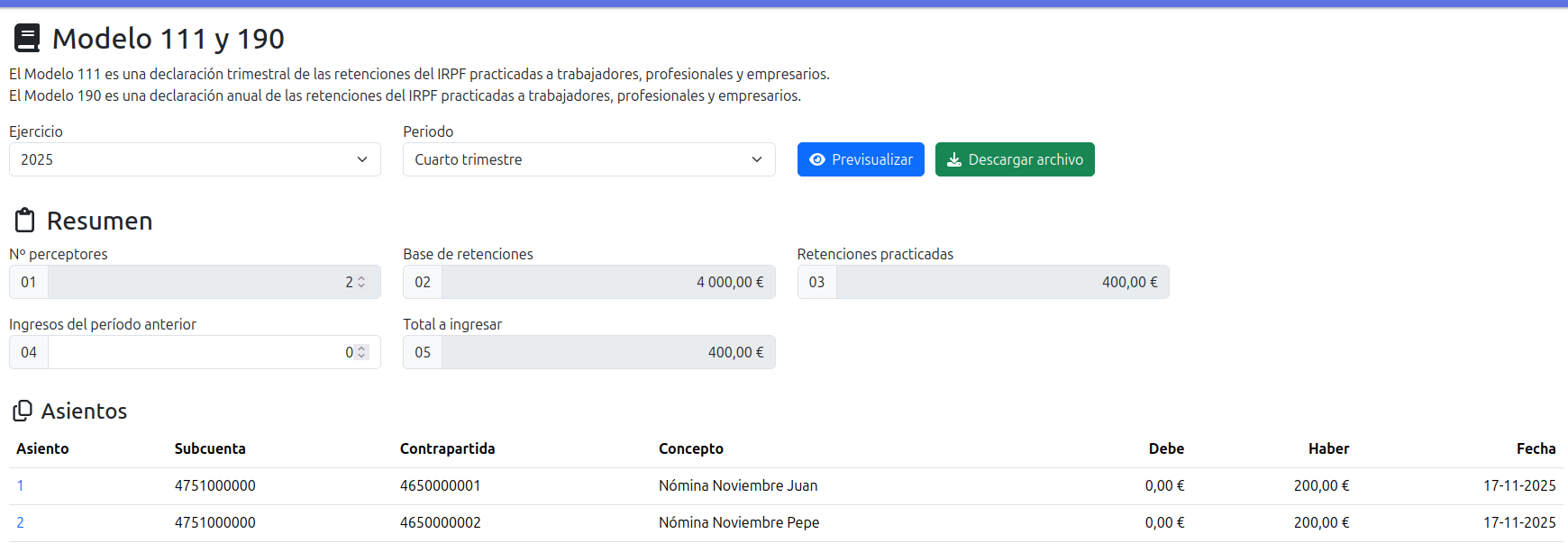The height and width of the screenshot is (552, 1568).
Task: Click the copy icon next to Asientos
Action: coord(23,412)
